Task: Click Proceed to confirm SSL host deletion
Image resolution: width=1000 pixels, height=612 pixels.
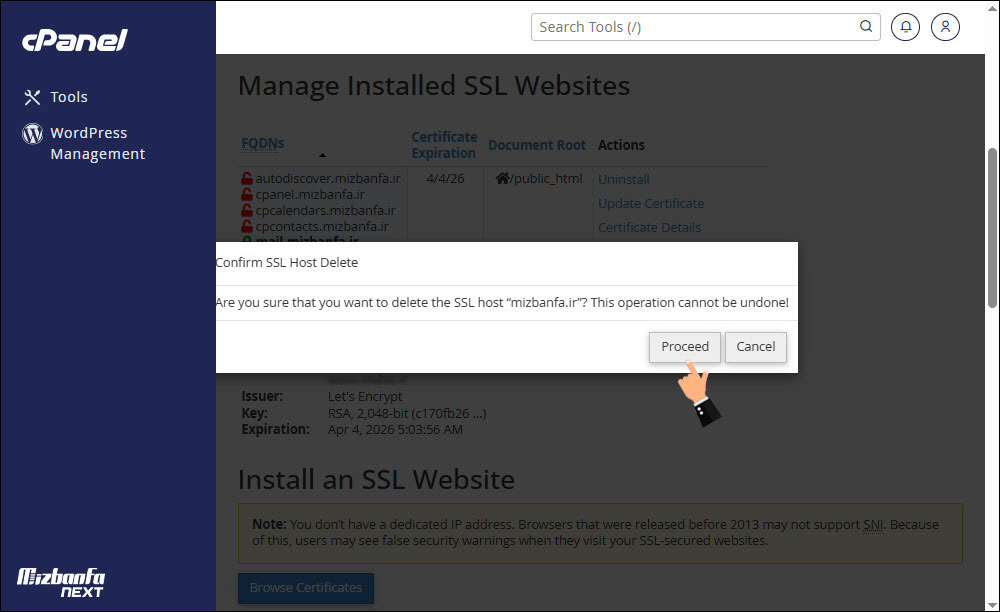Action: (684, 347)
